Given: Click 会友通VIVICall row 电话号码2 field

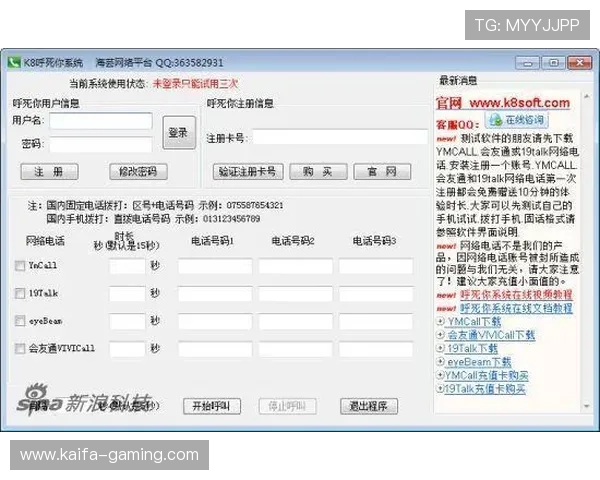Looking at the screenshot, I should click(x=296, y=349).
